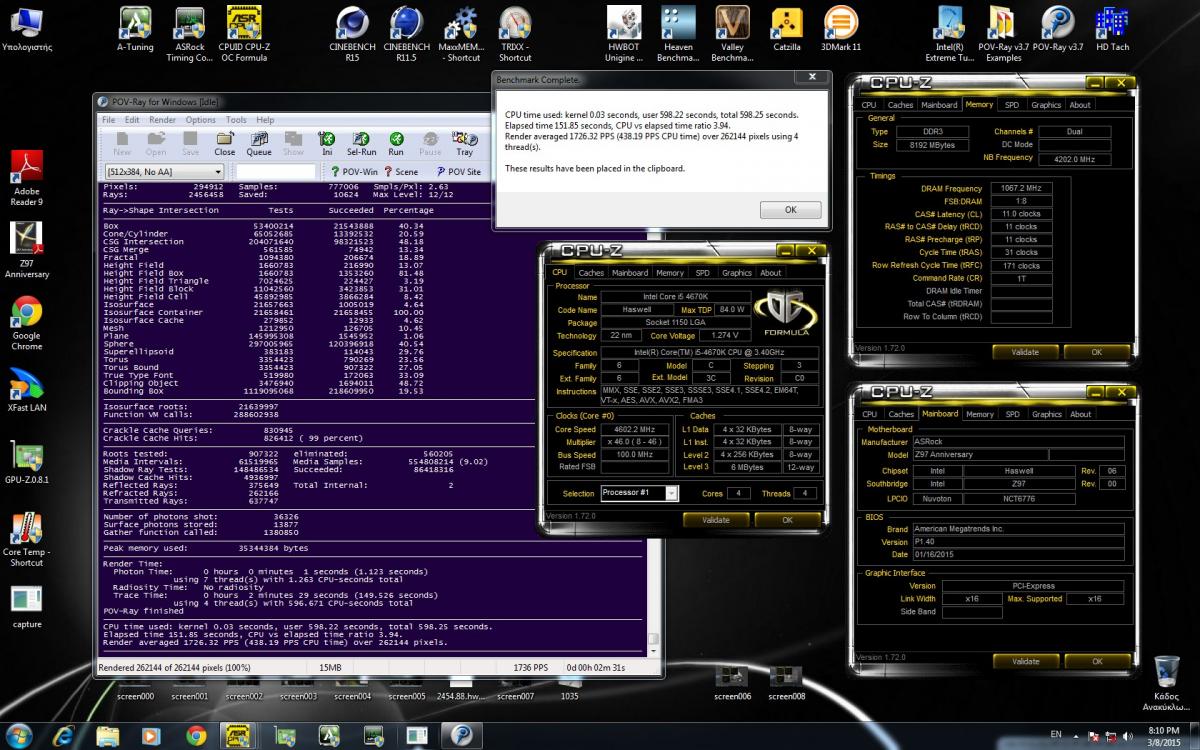Viewport: 1200px width, 750px height.
Task: Click the disabled New file toolbar icon in POV-Ray
Action: (x=122, y=144)
